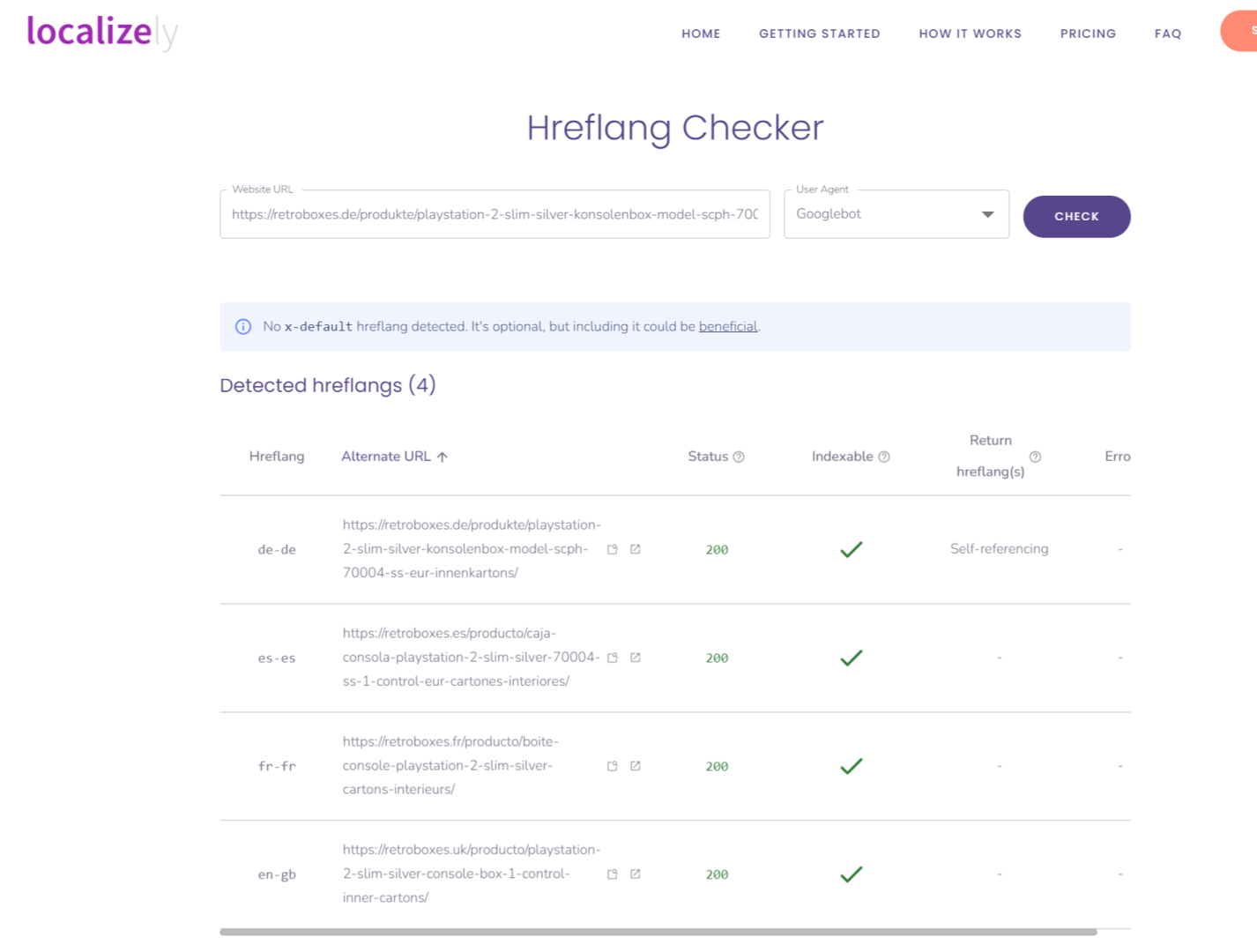This screenshot has height=952, width=1257.
Task: Copy the de-de alternate URL
Action: 613,549
